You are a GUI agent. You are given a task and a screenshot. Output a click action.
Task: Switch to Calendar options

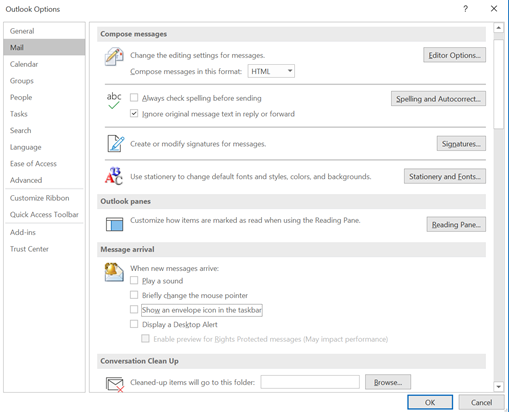[x=44, y=64]
